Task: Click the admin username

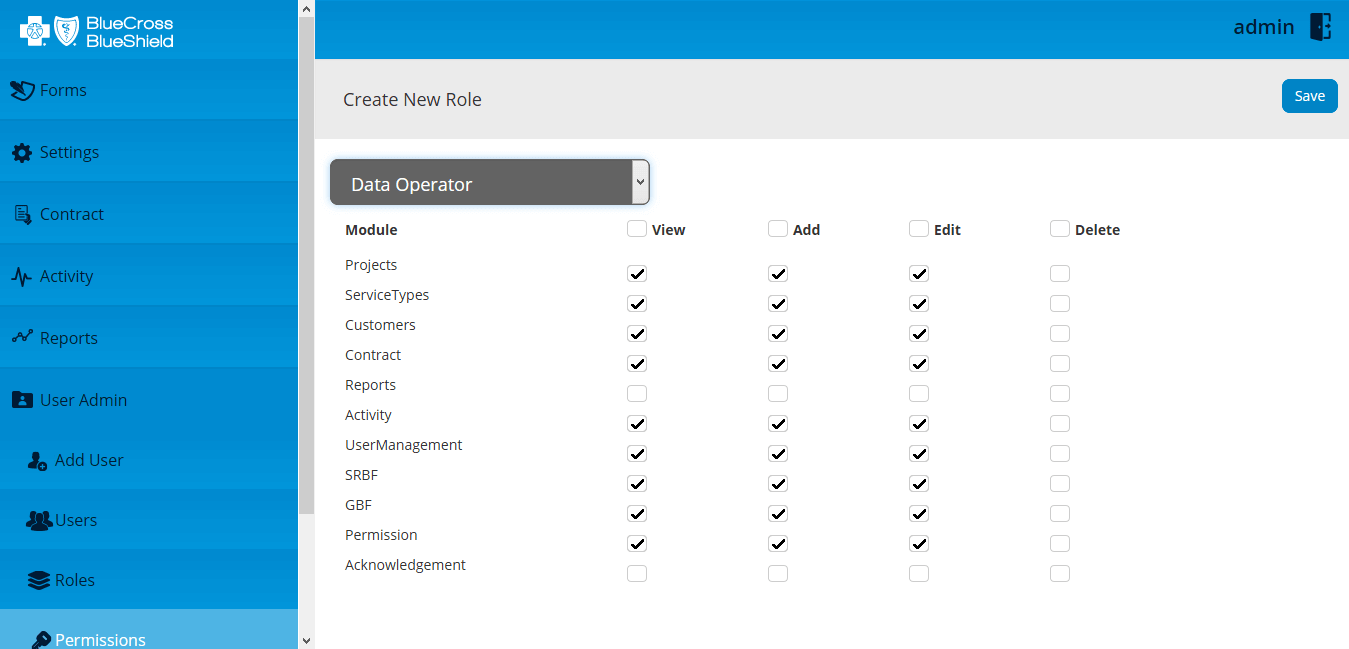Action: 1264,27
